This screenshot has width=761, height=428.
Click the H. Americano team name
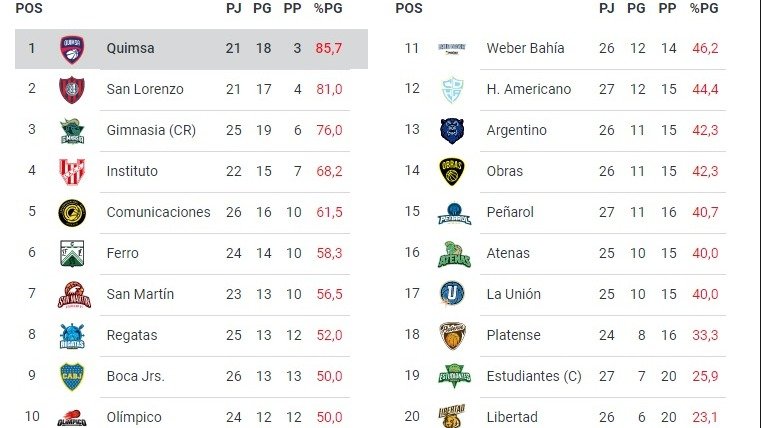point(529,89)
